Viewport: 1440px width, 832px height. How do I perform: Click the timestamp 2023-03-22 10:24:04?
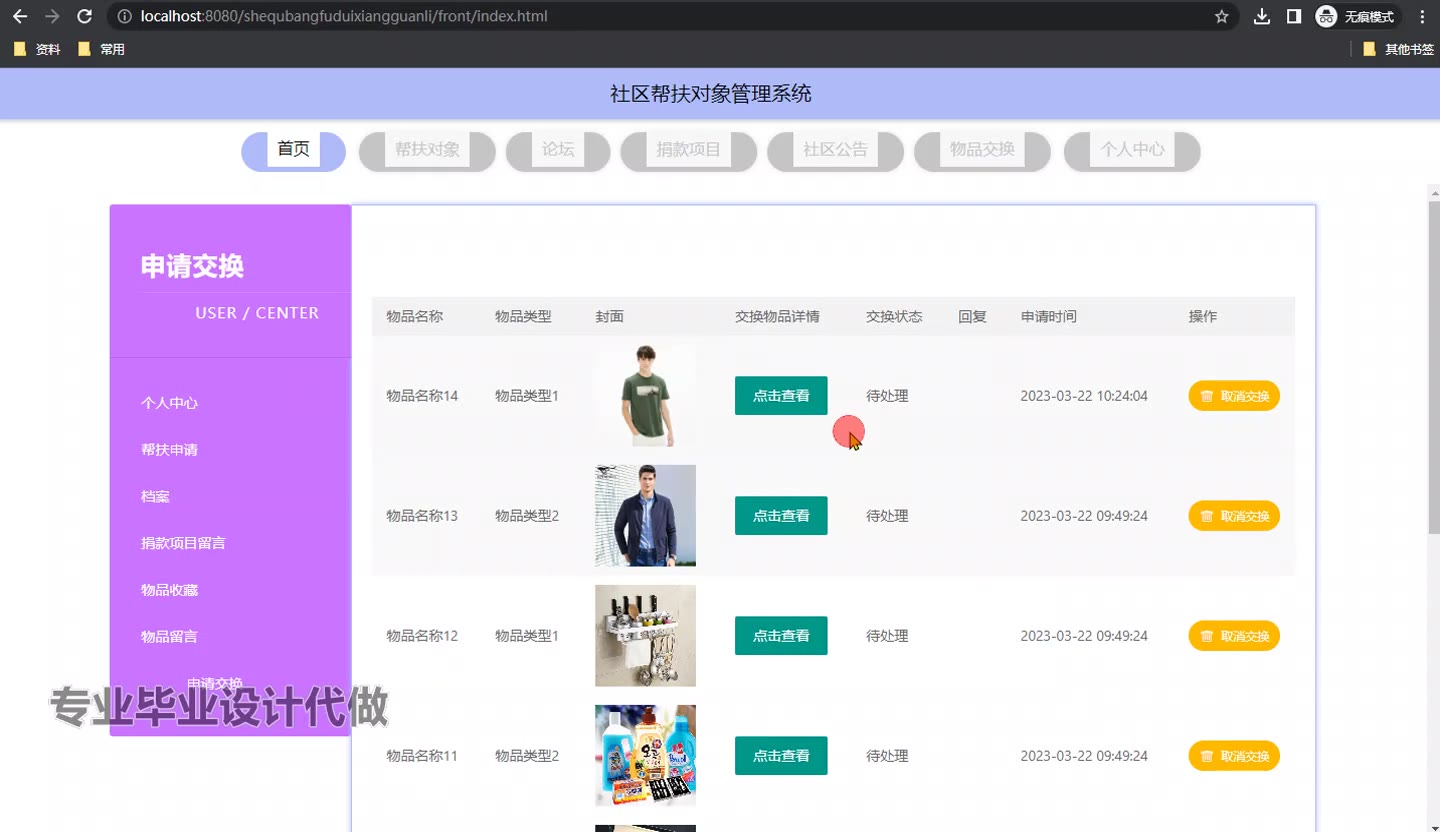(1084, 396)
